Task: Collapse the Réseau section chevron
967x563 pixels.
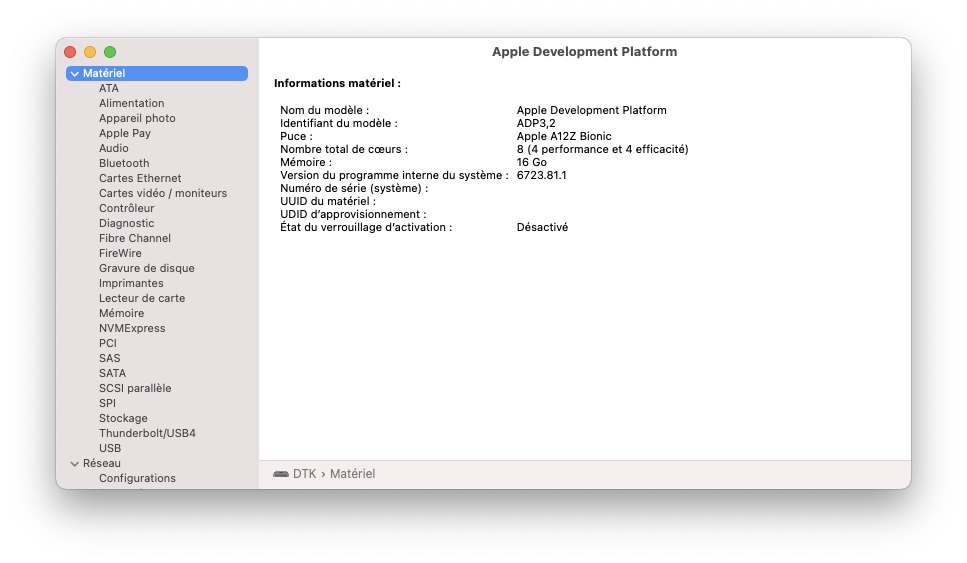Action: click(x=75, y=464)
